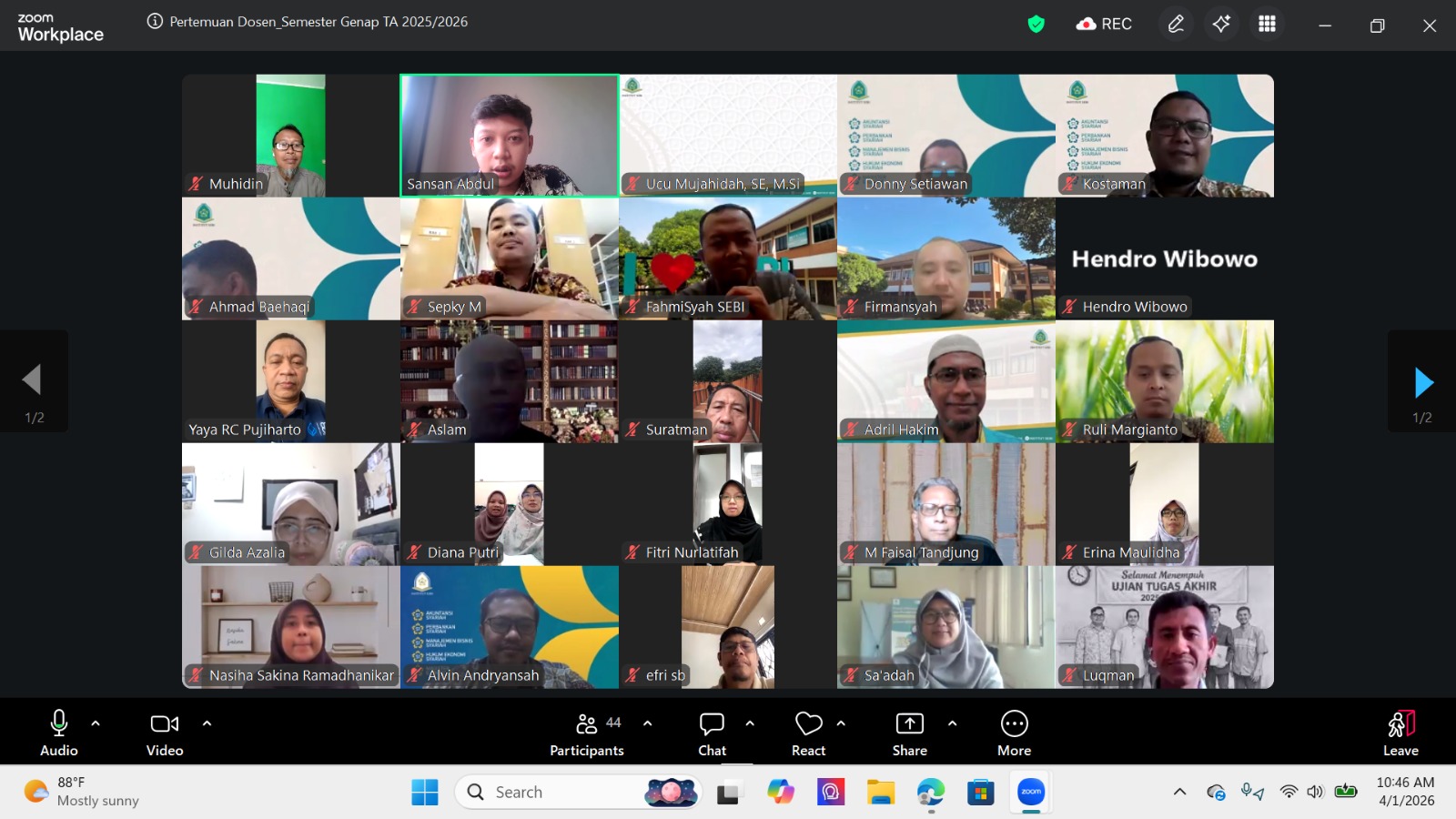The height and width of the screenshot is (819, 1456).
Task: Click the Share screen icon
Action: (x=909, y=733)
